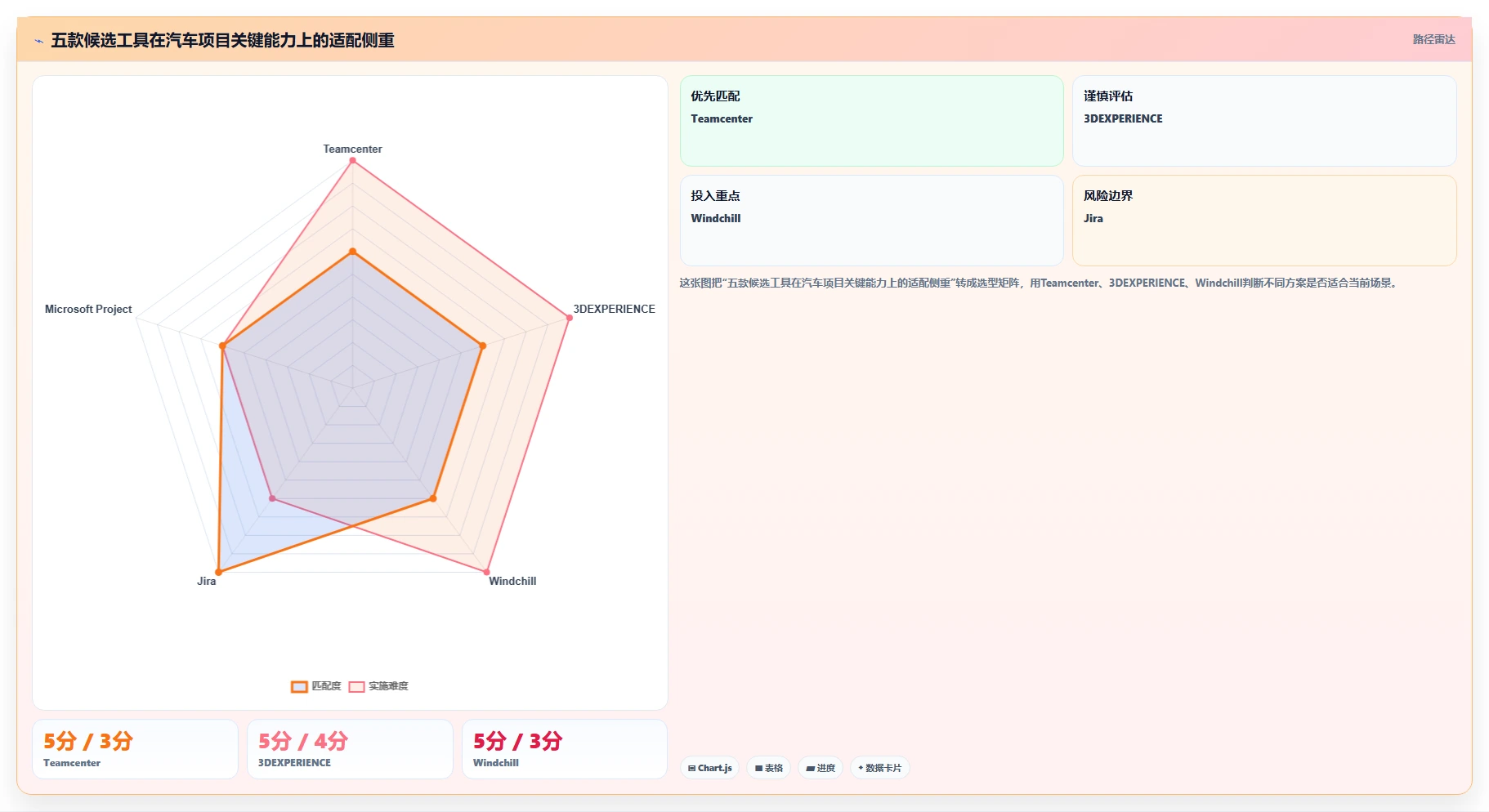
Task: Select the 5分 / 3分 Teamcenter stat card
Action: (x=135, y=749)
